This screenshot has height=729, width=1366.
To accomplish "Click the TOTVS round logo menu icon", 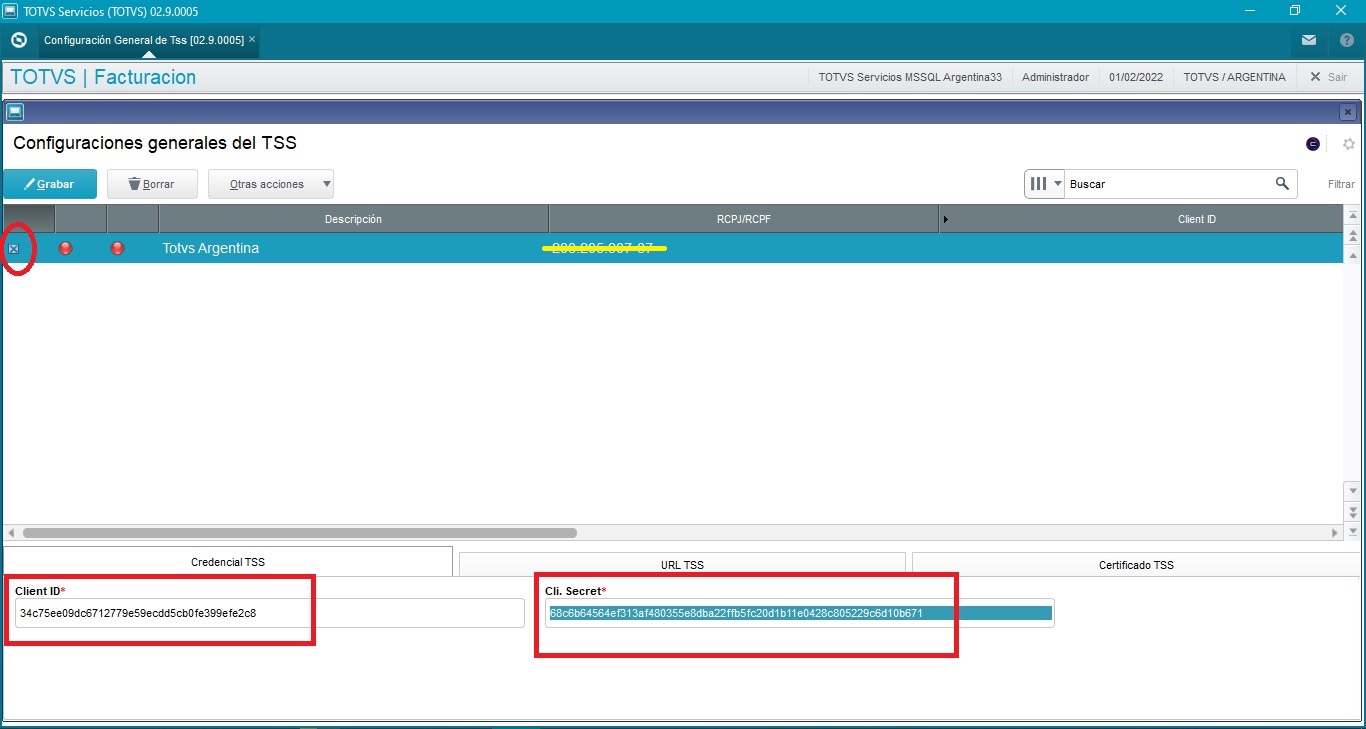I will [x=18, y=41].
